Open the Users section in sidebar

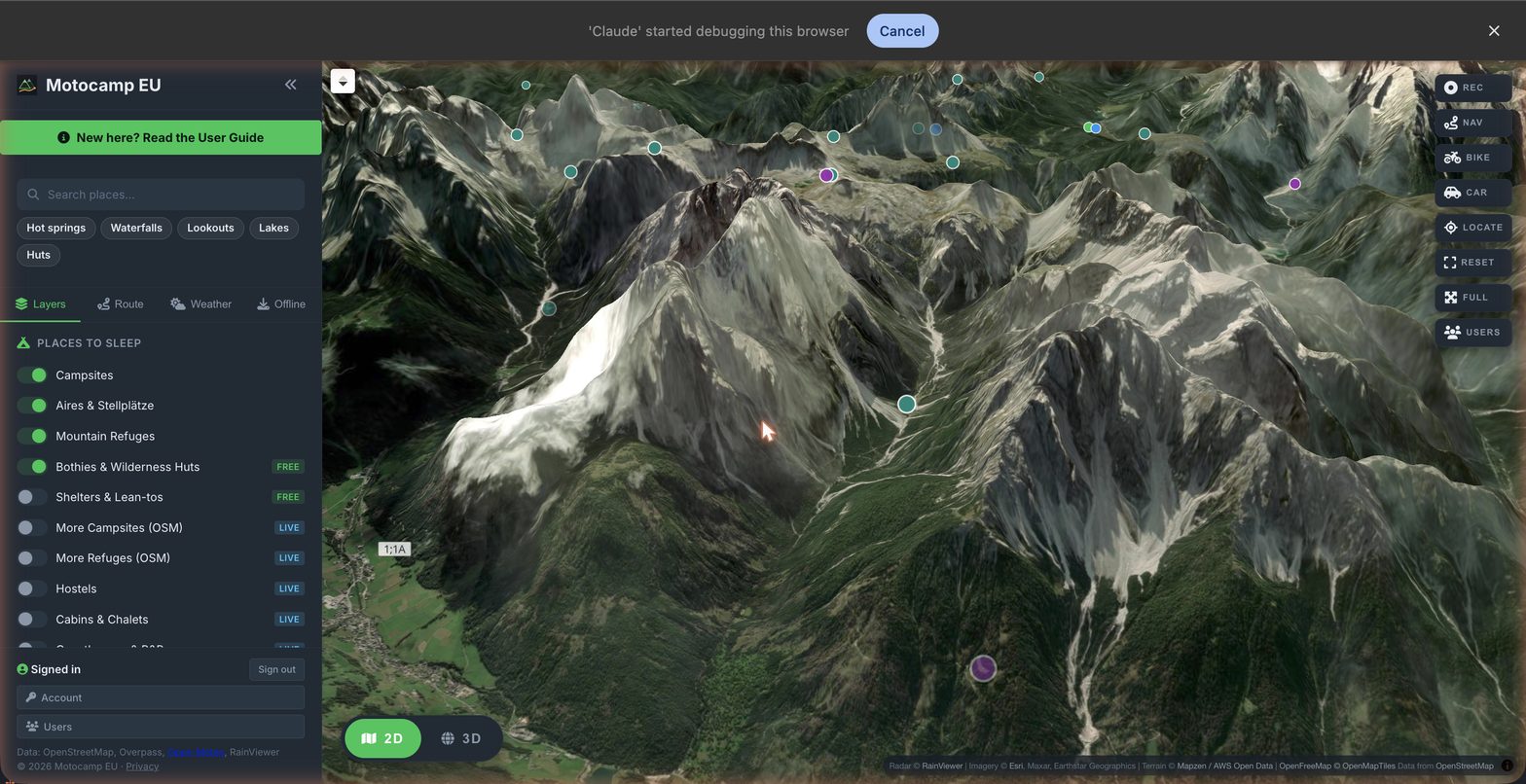pos(161,727)
